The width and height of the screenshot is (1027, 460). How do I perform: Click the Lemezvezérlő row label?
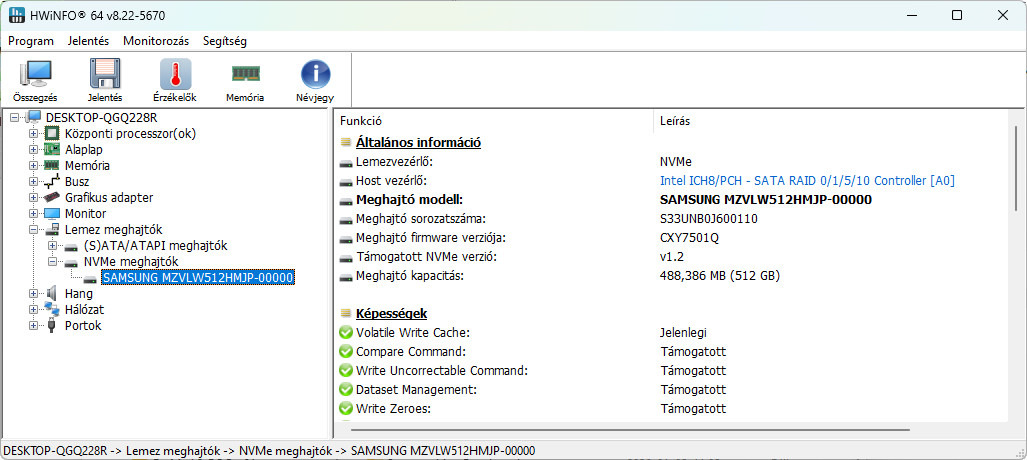tap(395, 161)
